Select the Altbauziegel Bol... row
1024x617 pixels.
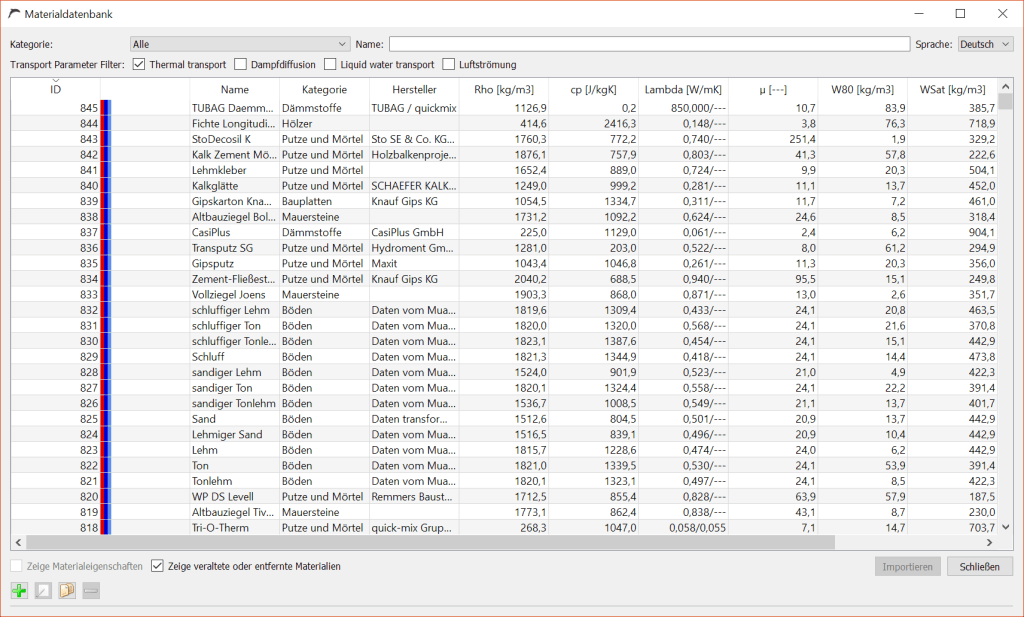(x=504, y=217)
